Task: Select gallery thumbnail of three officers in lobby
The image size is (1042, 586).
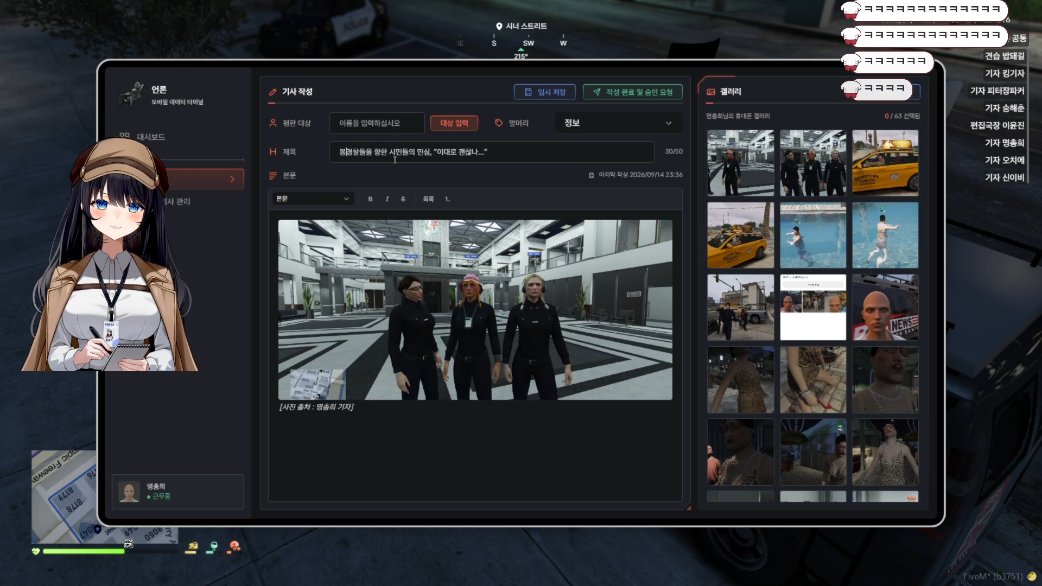Action: coord(813,163)
